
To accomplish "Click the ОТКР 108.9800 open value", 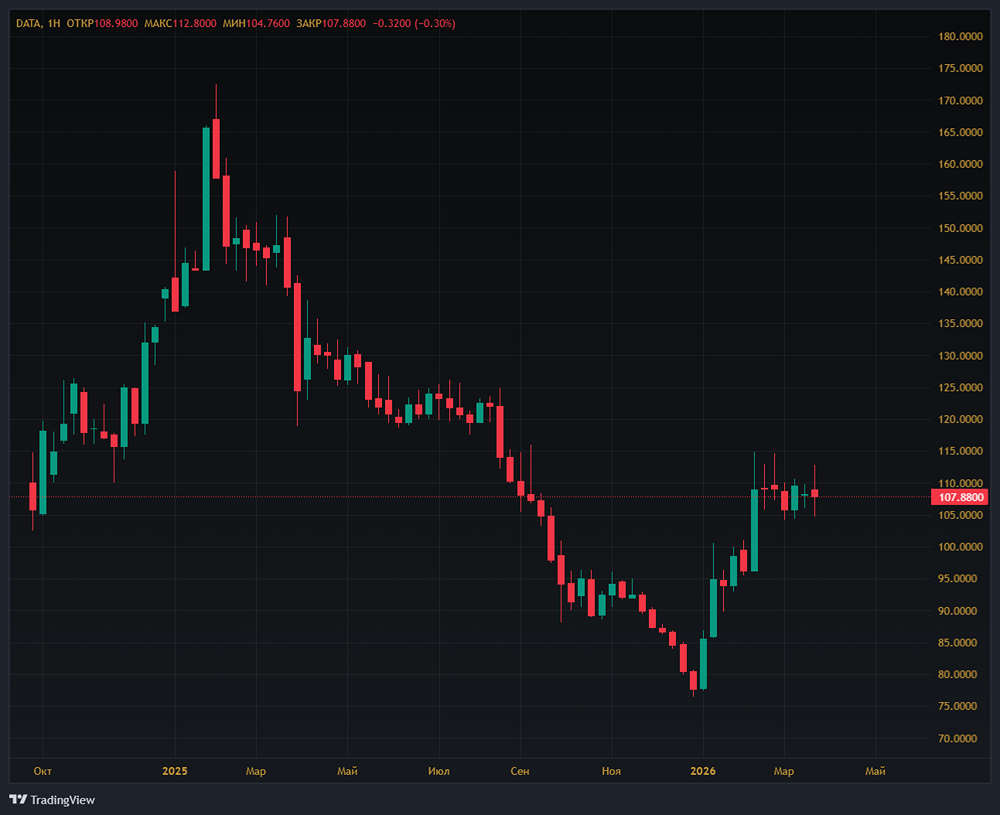I will point(102,24).
